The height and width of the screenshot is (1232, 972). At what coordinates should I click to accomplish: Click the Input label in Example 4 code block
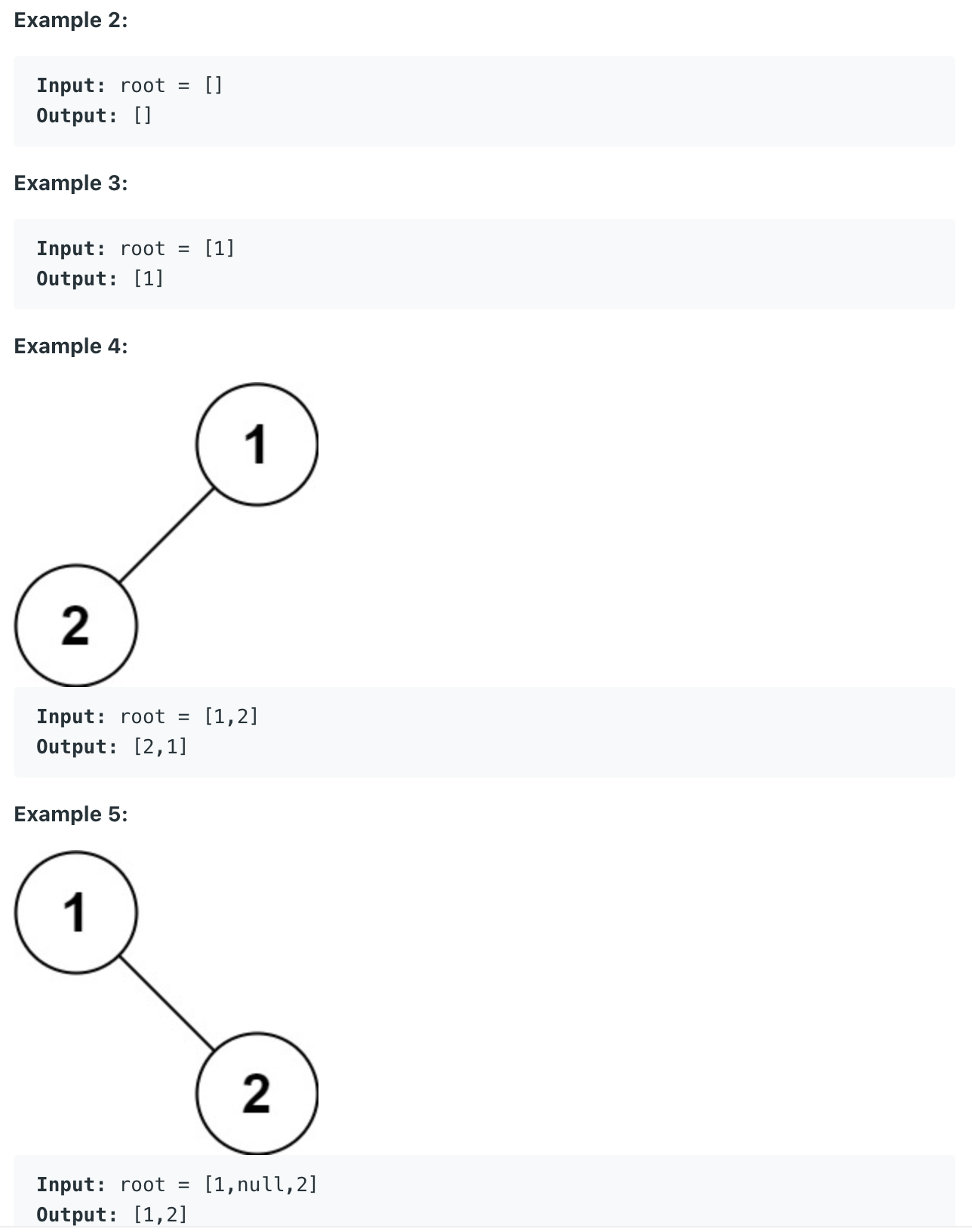tap(72, 716)
